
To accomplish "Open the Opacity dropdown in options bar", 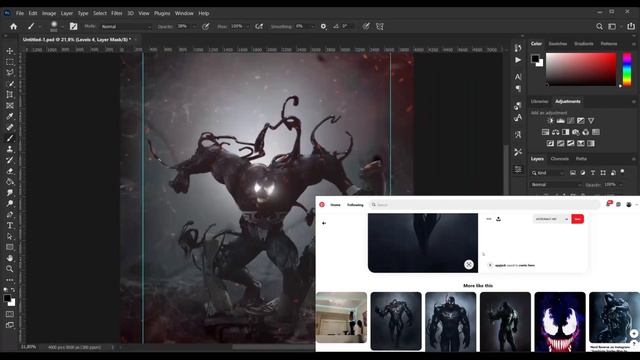I will tap(194, 27).
